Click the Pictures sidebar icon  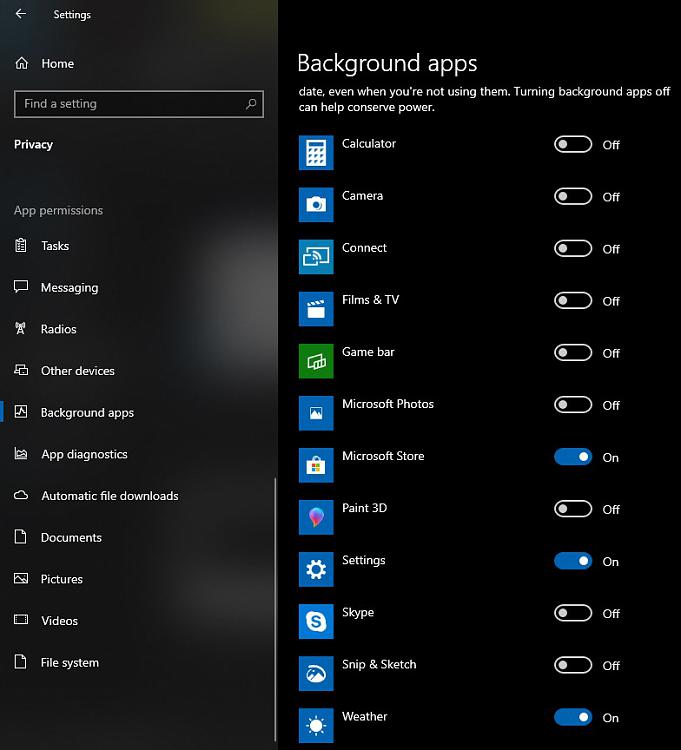[21, 578]
